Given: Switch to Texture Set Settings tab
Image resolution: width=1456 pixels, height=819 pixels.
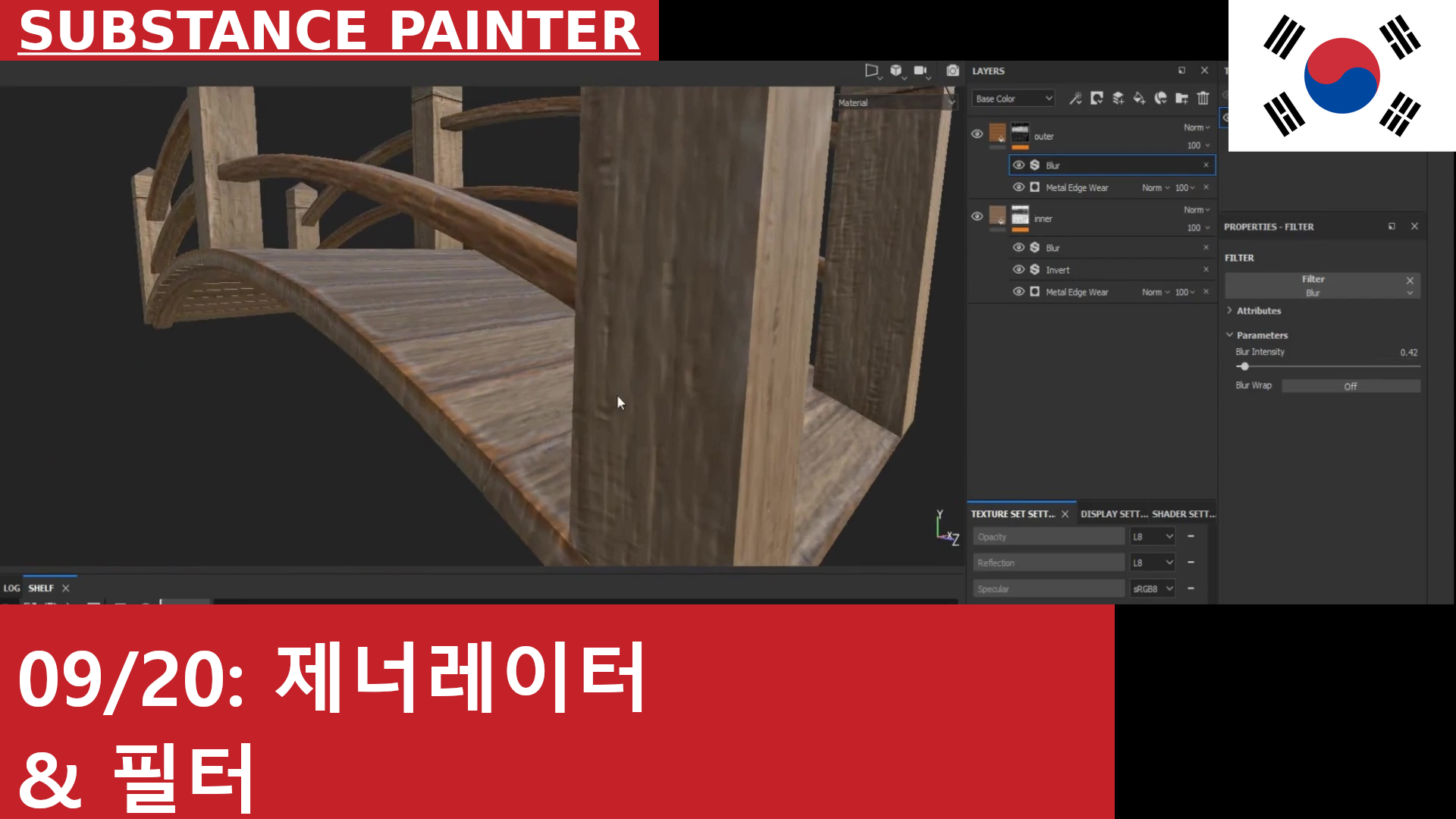Looking at the screenshot, I should pos(1013,514).
